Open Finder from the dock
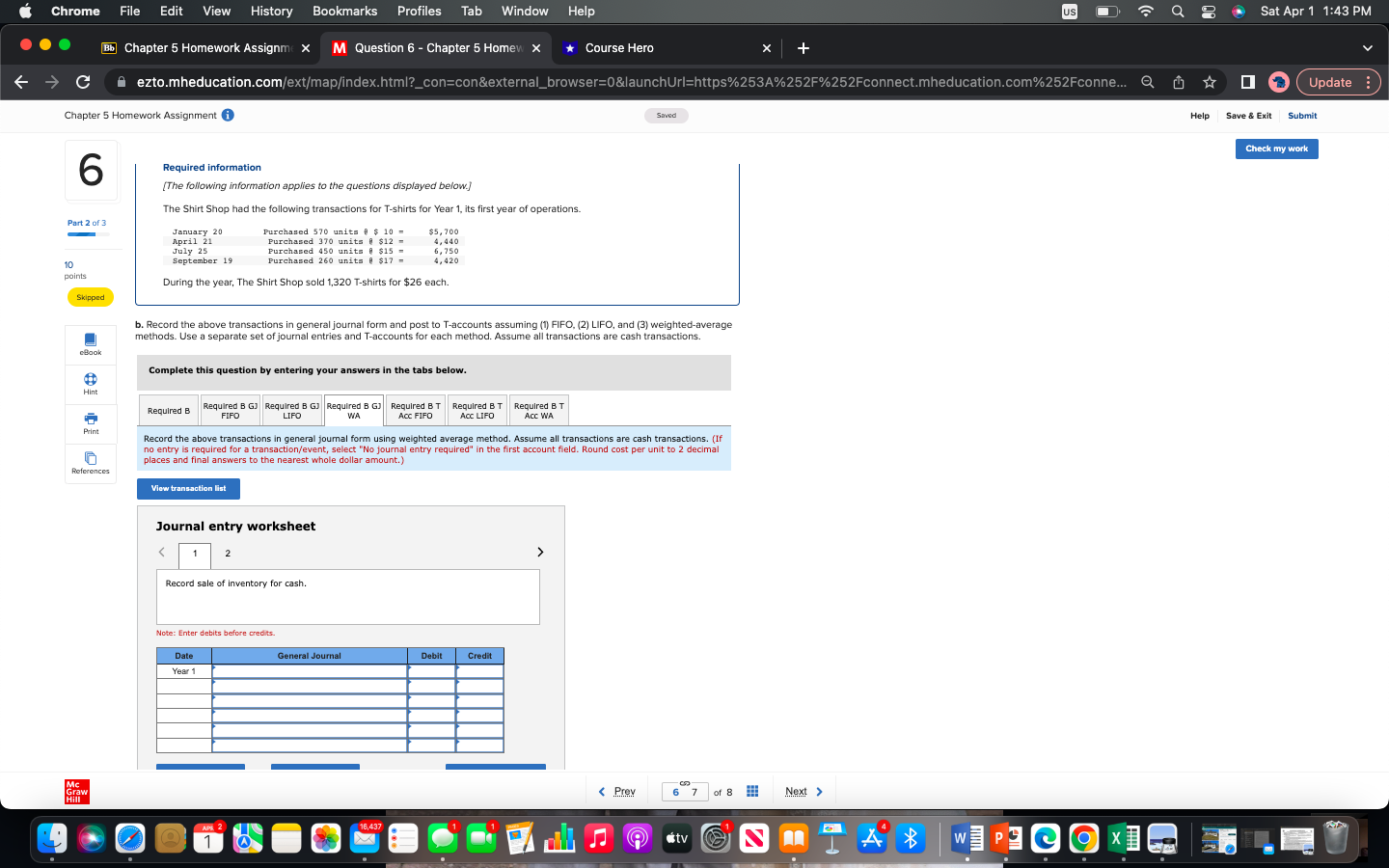Viewport: 1389px width, 868px height. [x=52, y=838]
